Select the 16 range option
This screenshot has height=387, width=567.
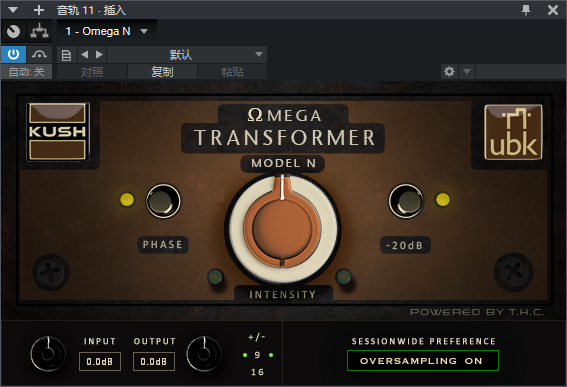point(257,372)
